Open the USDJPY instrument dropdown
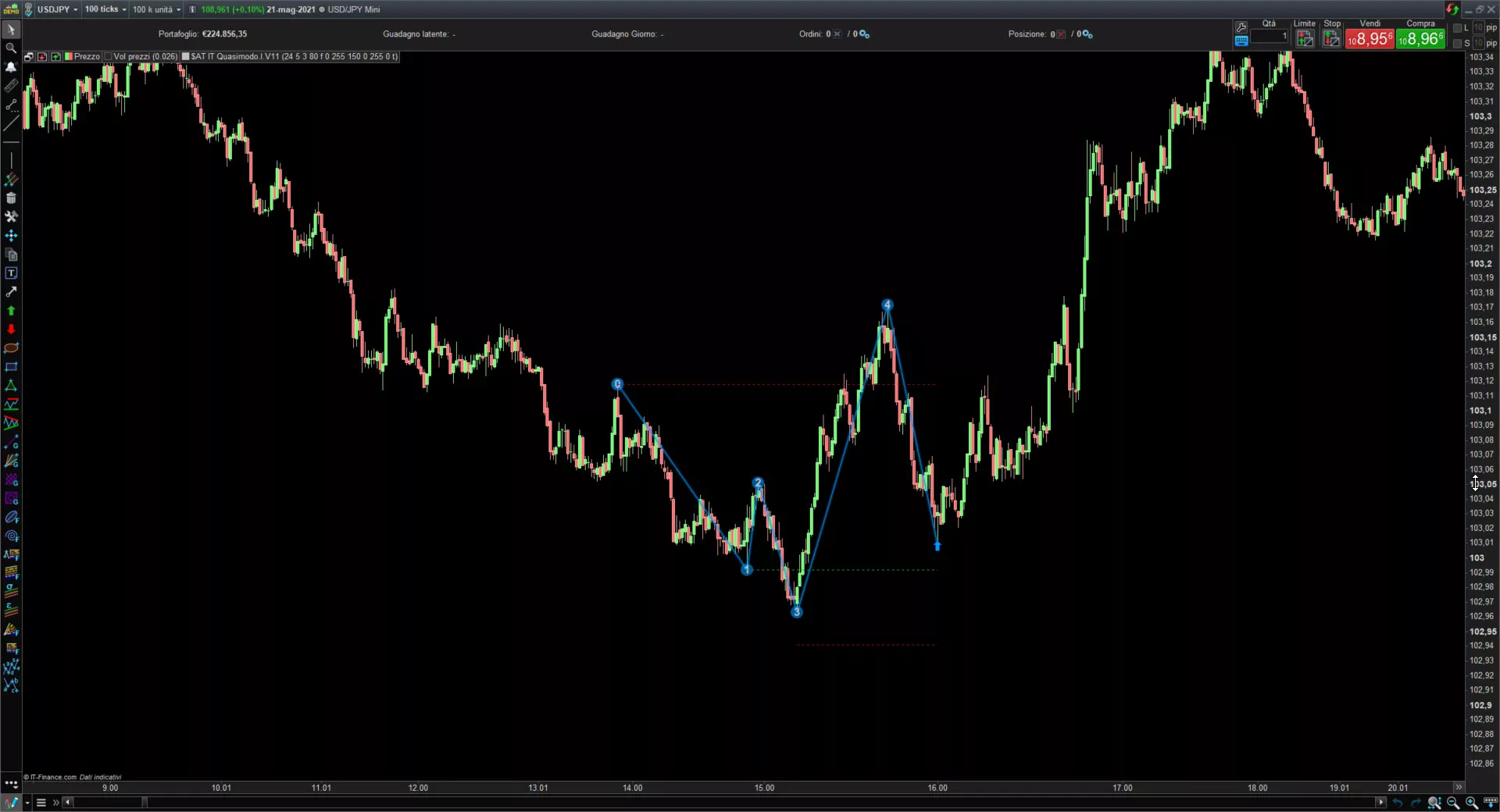1500x812 pixels. click(x=58, y=9)
